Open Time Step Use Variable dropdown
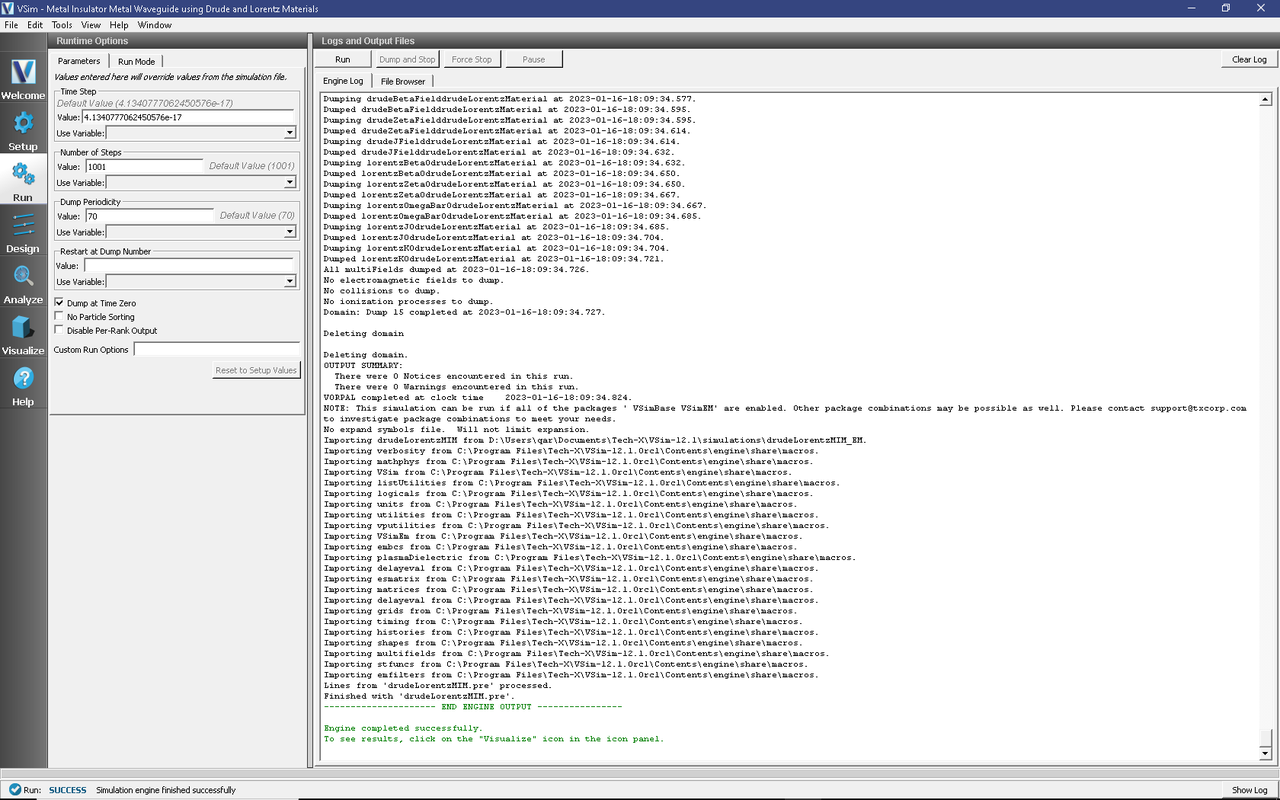 pyautogui.click(x=201, y=132)
